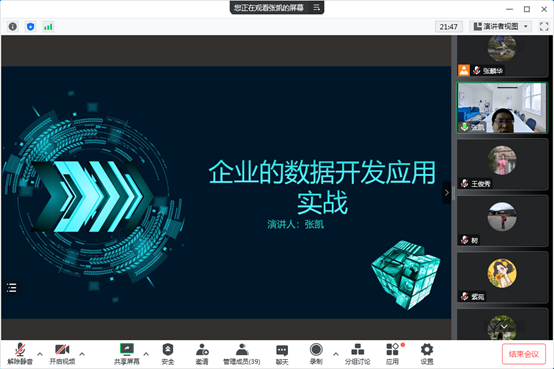The width and height of the screenshot is (554, 369).
Task: Open the 管理成员(39) participants panel
Action: click(x=242, y=354)
